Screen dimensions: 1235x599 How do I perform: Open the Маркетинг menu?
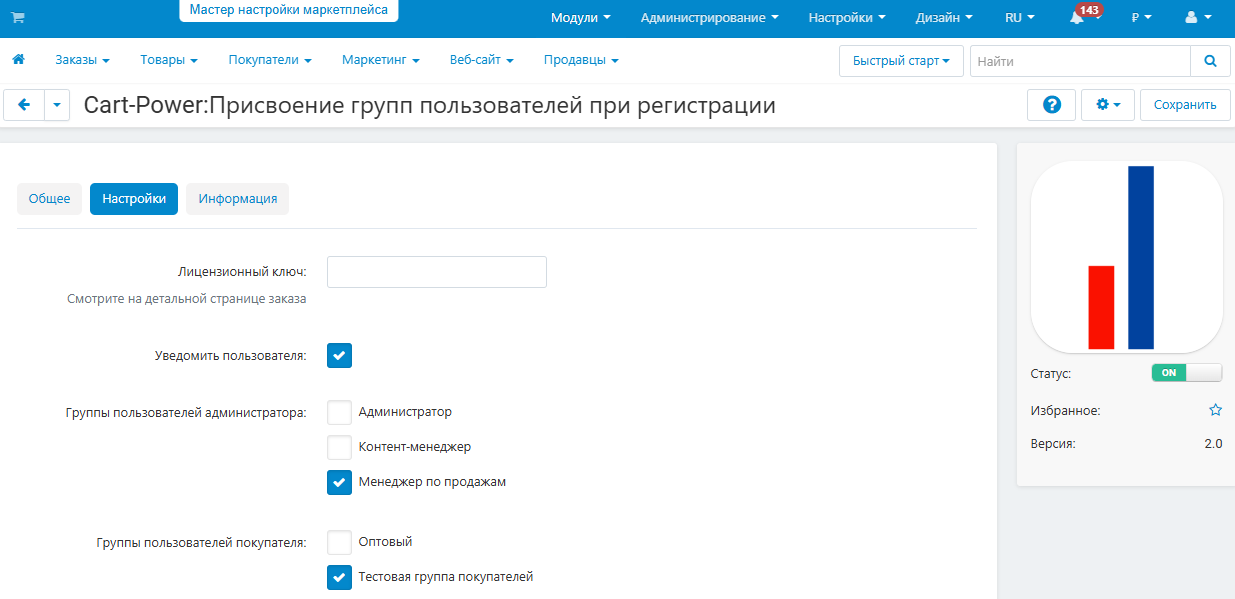(380, 60)
